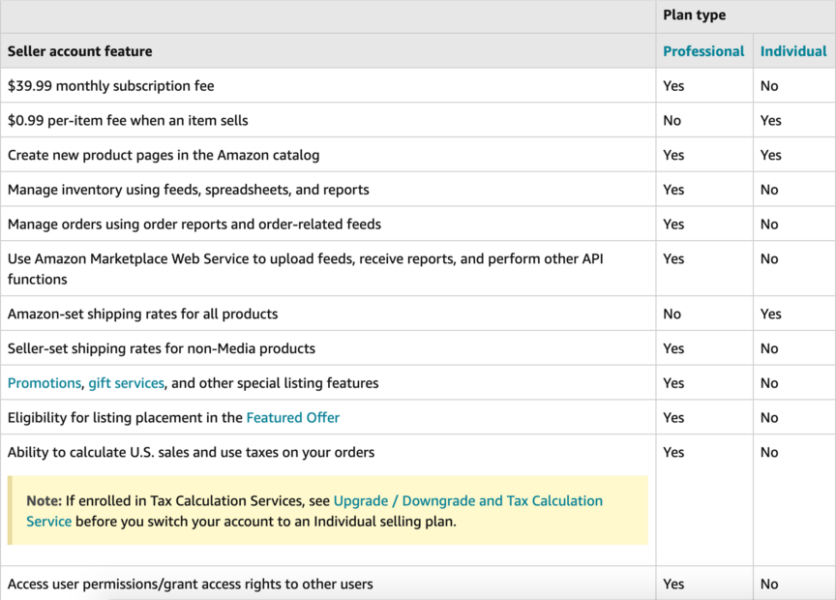Click Individual's Yes for $0.99 per-item fee

[770, 121]
